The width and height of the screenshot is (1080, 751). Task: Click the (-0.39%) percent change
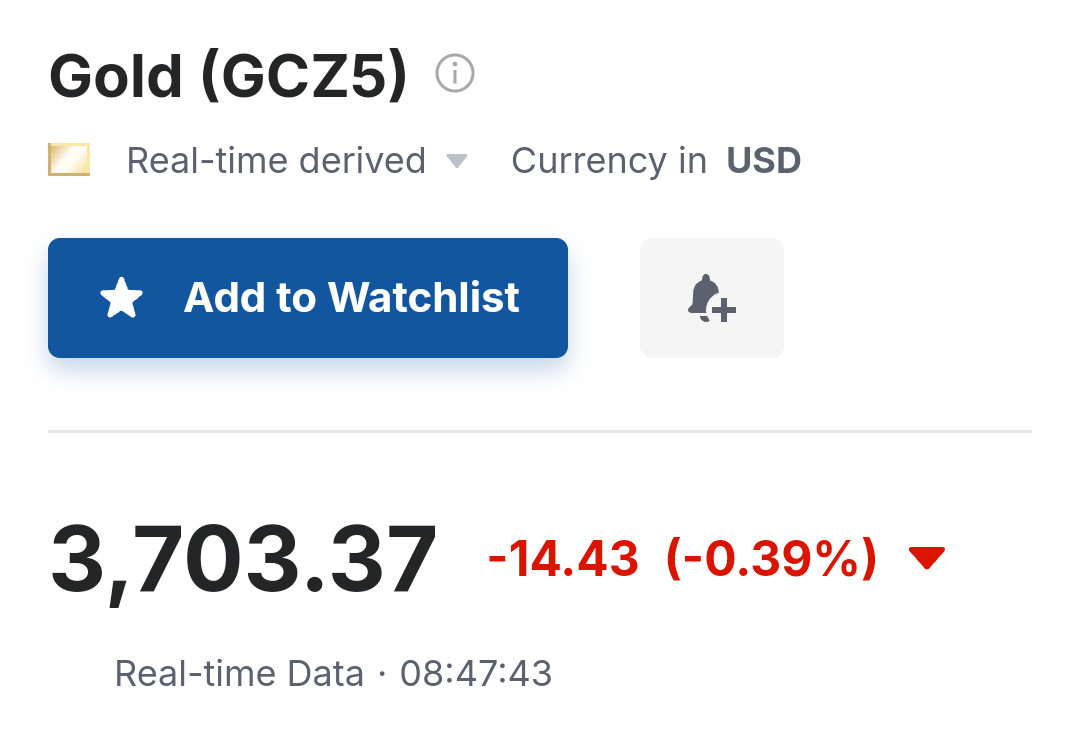click(x=771, y=558)
